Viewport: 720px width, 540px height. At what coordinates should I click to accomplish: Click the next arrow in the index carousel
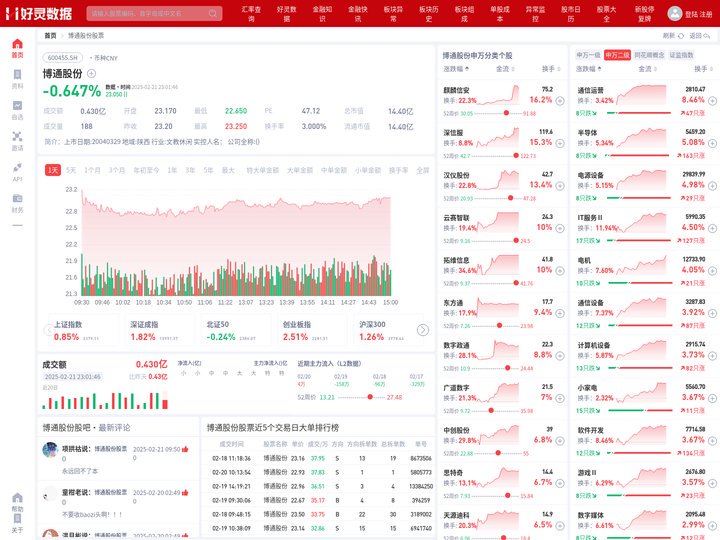(x=422, y=330)
